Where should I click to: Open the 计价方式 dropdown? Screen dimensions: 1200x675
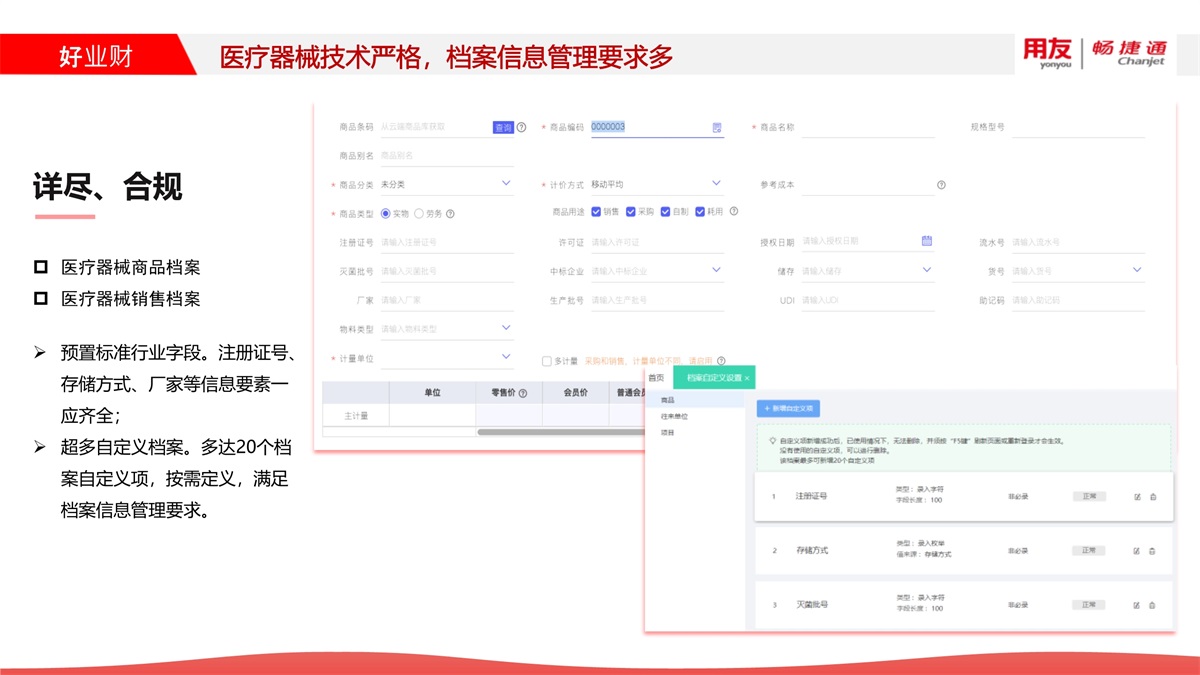coord(716,184)
